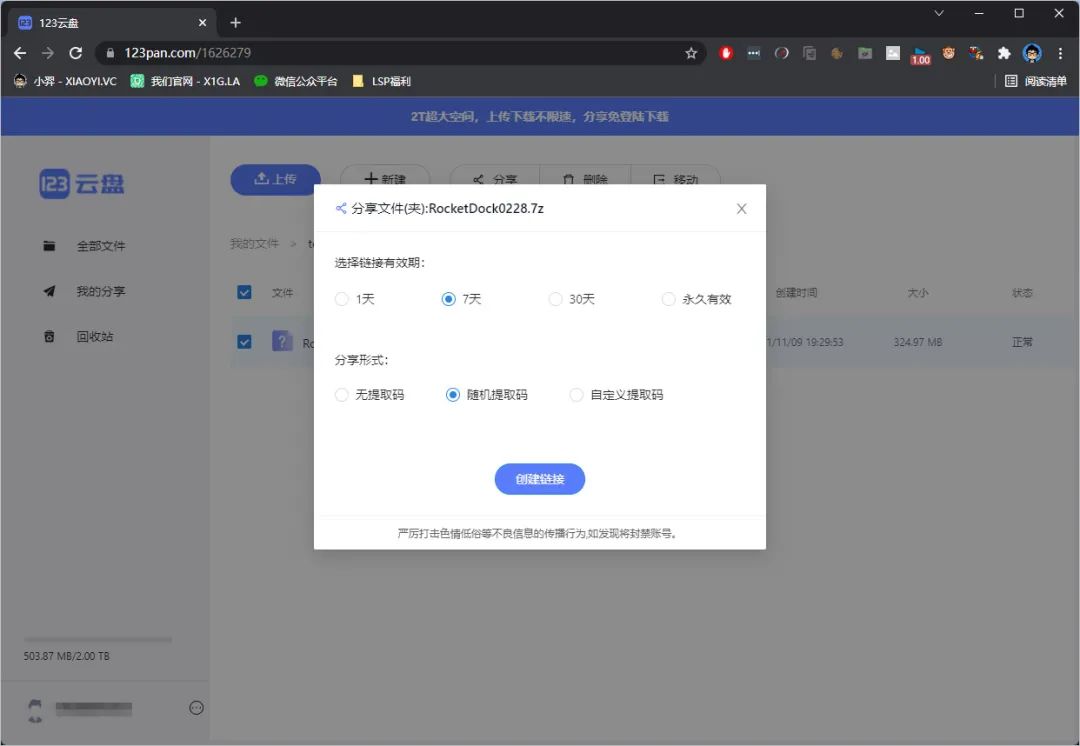Open 回收站 recycle bin
Image resolution: width=1080 pixels, height=746 pixels.
click(94, 337)
